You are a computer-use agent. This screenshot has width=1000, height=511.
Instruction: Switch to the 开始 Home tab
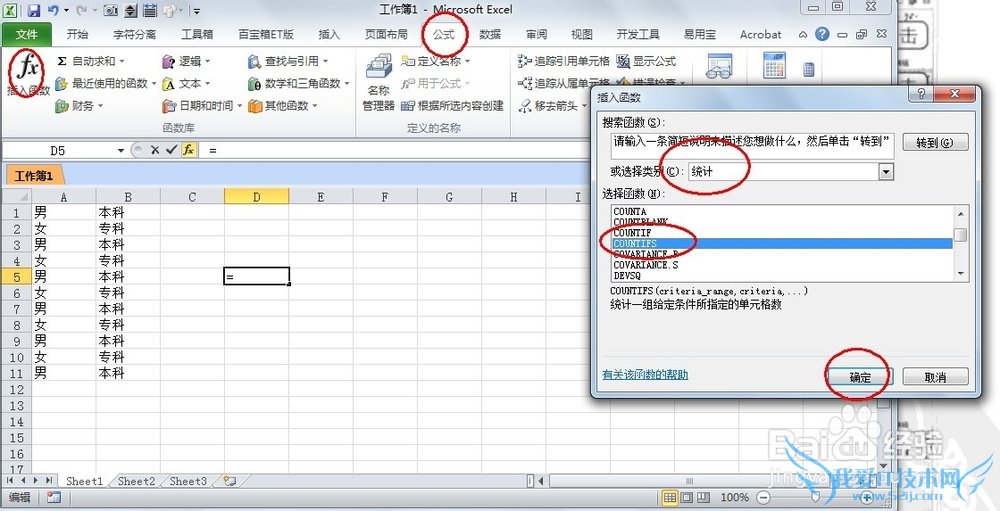coord(77,34)
